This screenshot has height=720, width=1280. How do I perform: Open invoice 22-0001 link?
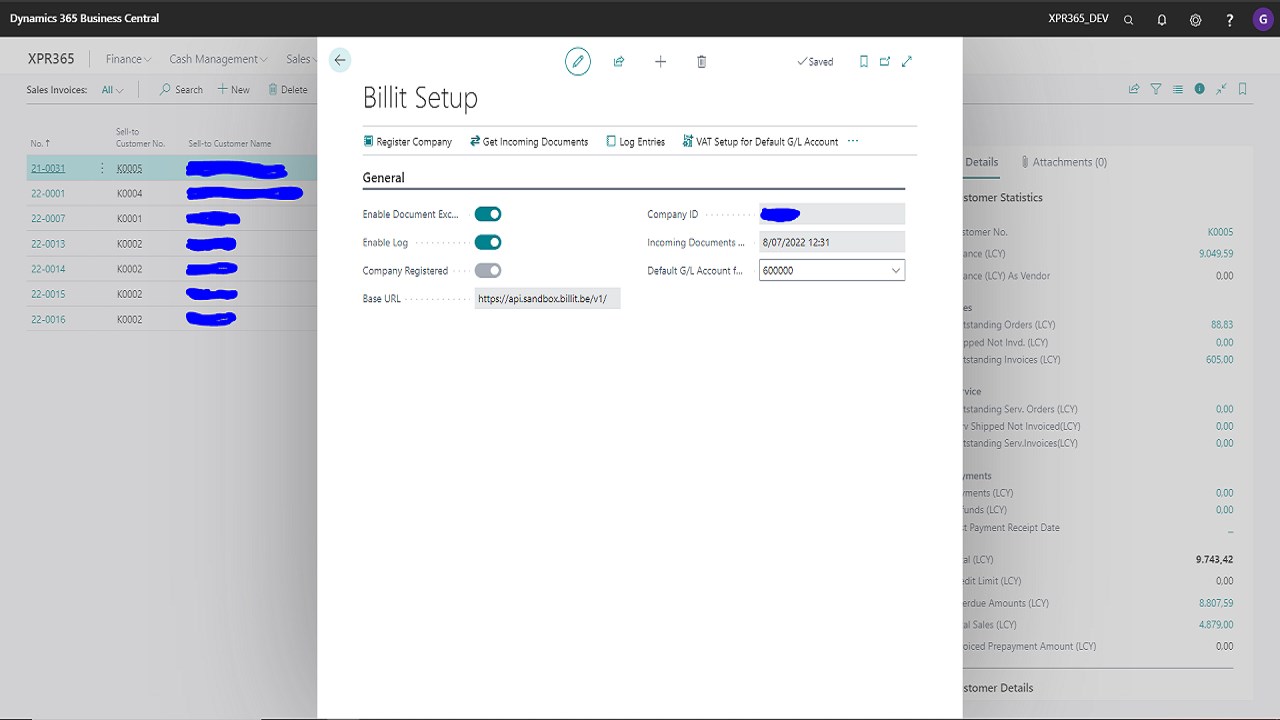click(x=48, y=193)
